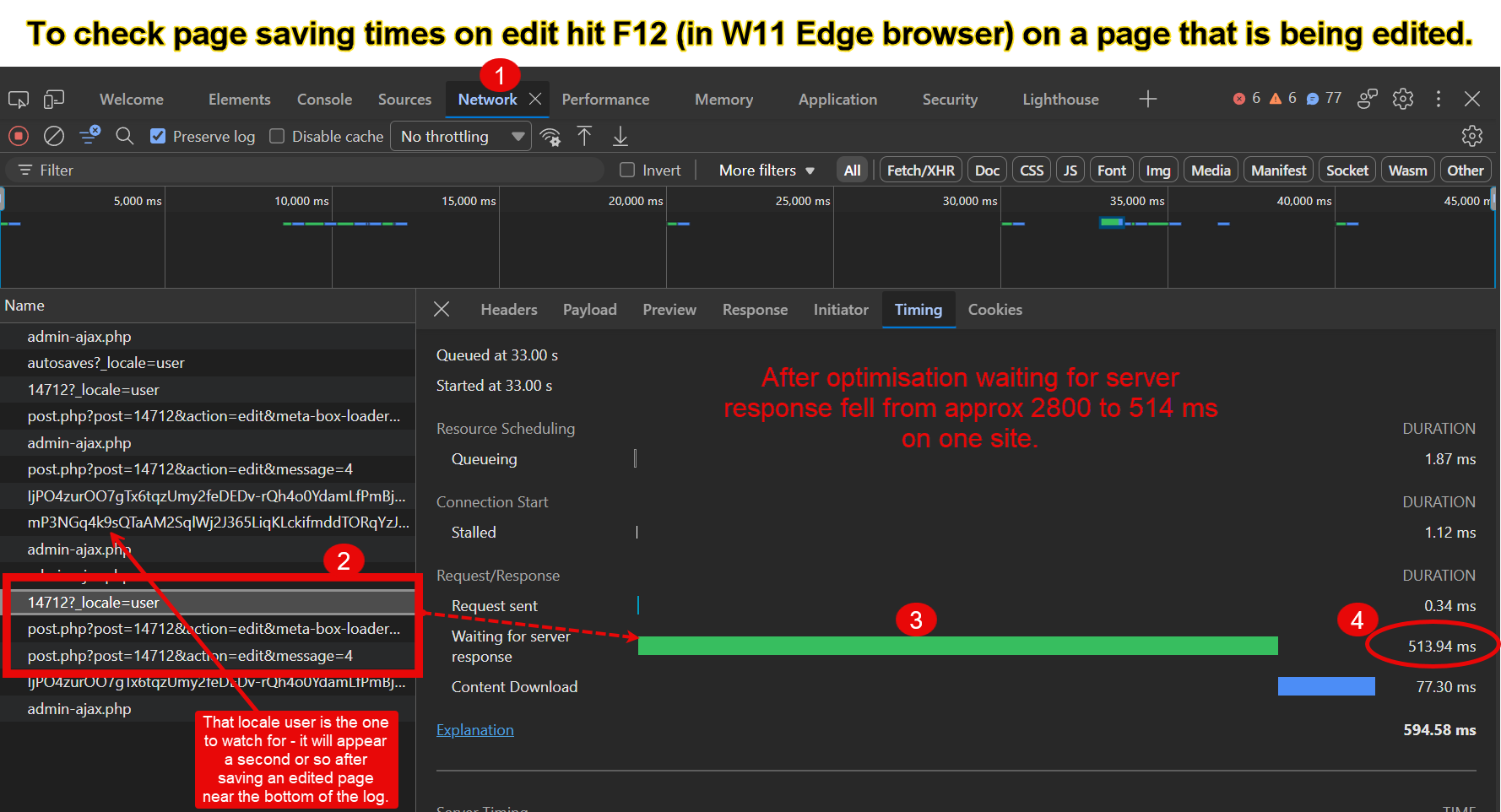Click the Name column header
The image size is (1501, 812).
tap(208, 306)
